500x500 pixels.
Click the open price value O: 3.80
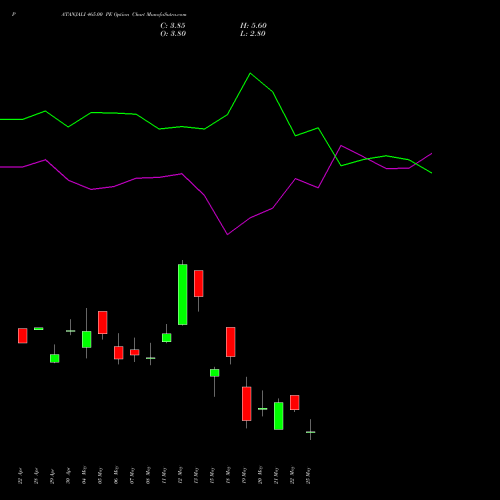(173, 34)
